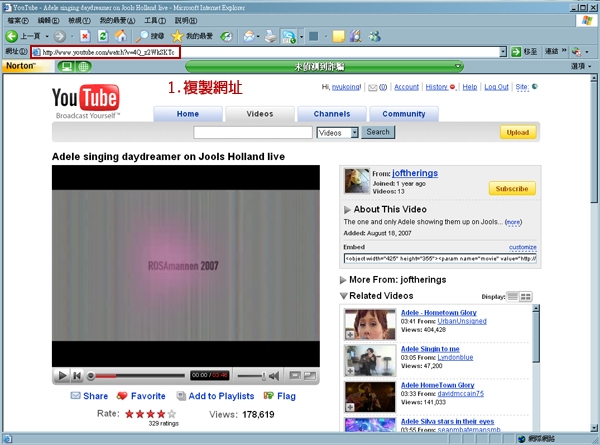This screenshot has height=445, width=600.
Task: Open the Edit (編輯) menu
Action: pyautogui.click(x=48, y=20)
